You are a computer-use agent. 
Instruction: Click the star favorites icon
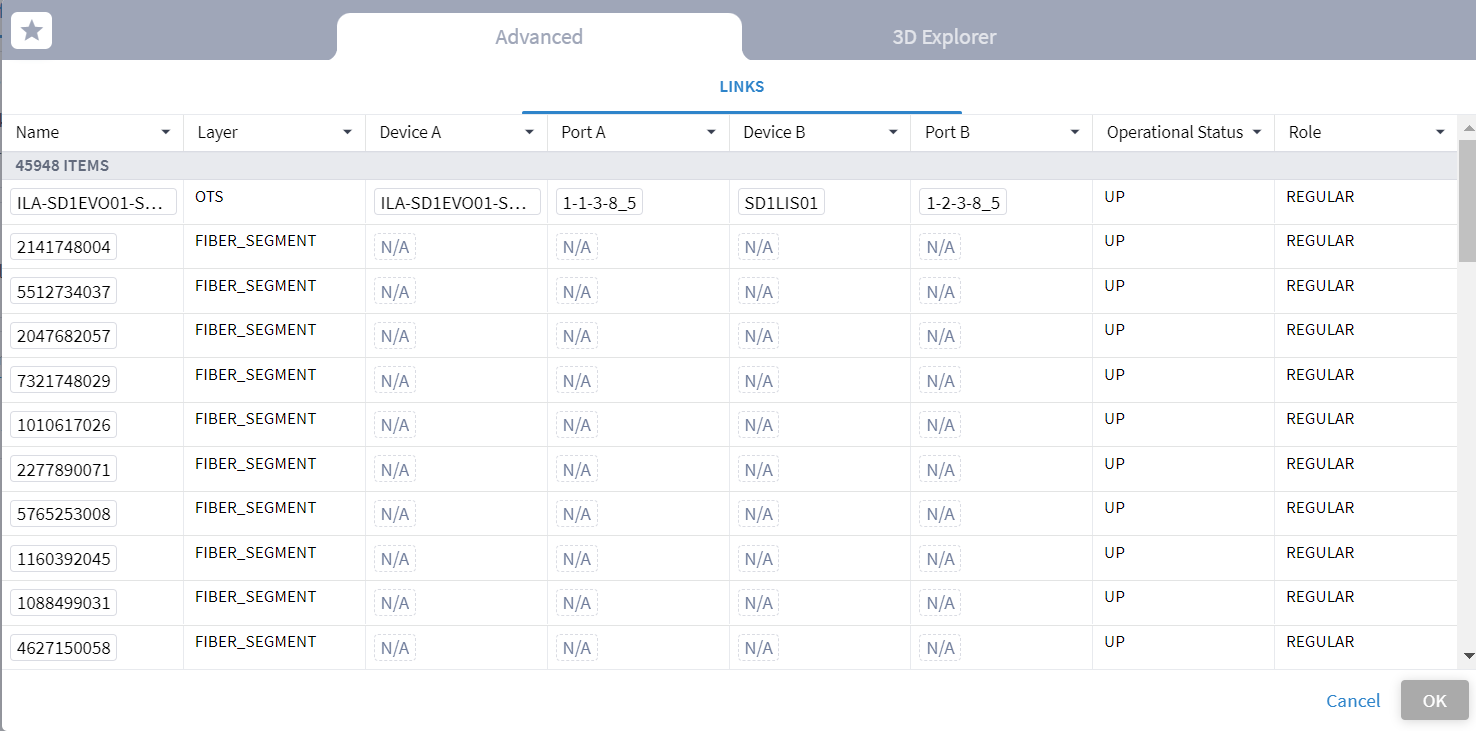click(31, 30)
